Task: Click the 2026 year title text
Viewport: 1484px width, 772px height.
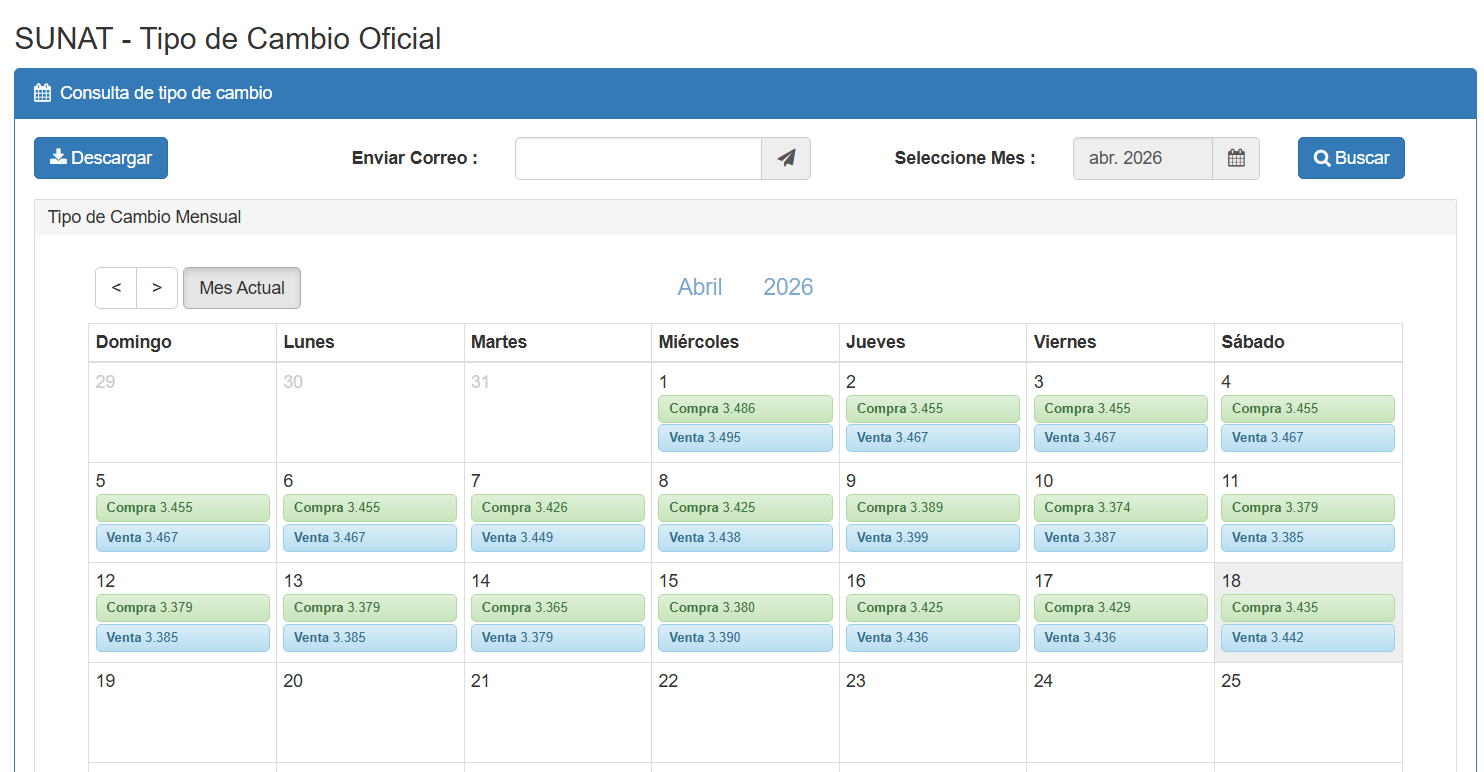Action: [x=788, y=288]
